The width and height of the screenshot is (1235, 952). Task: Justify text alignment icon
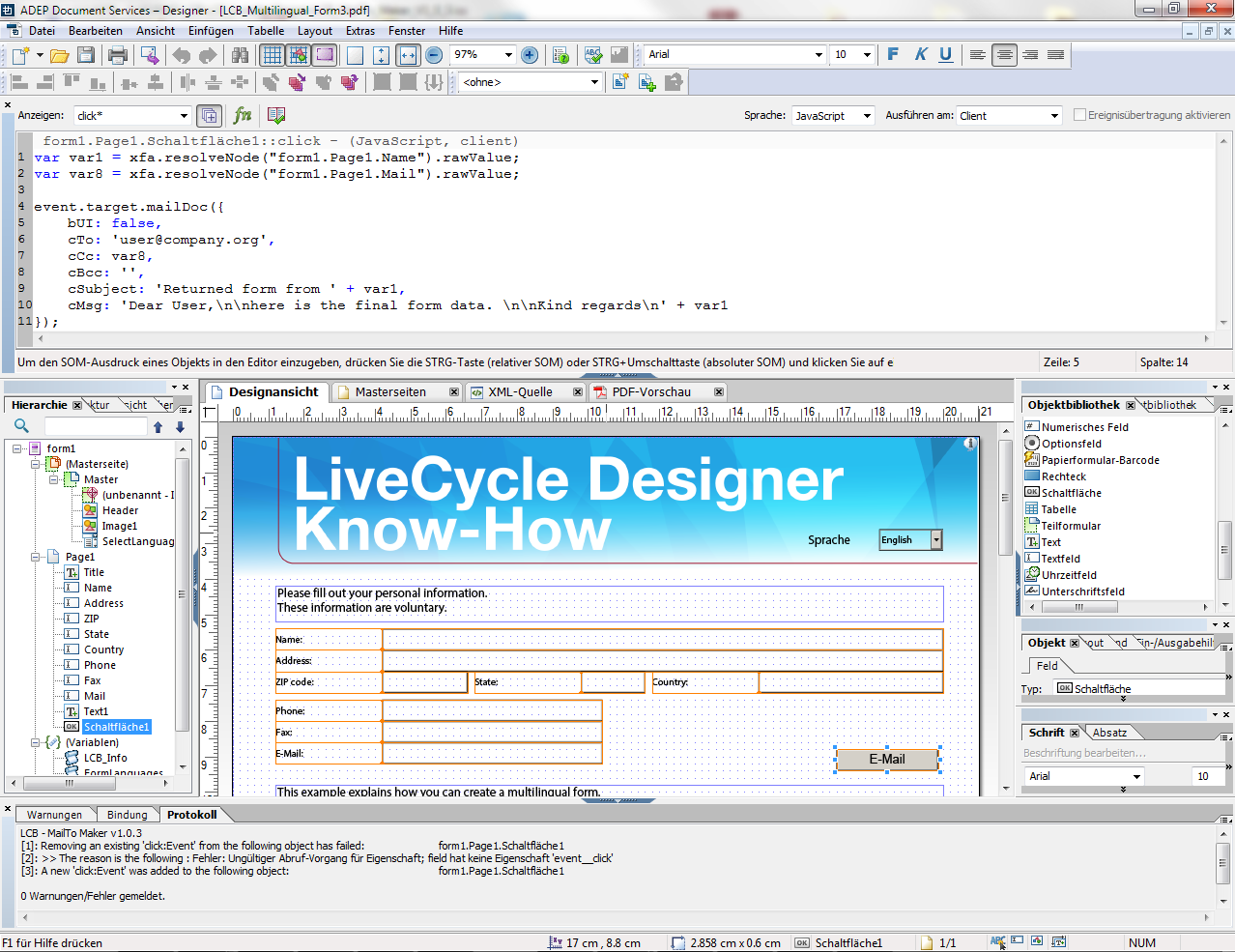point(1056,55)
